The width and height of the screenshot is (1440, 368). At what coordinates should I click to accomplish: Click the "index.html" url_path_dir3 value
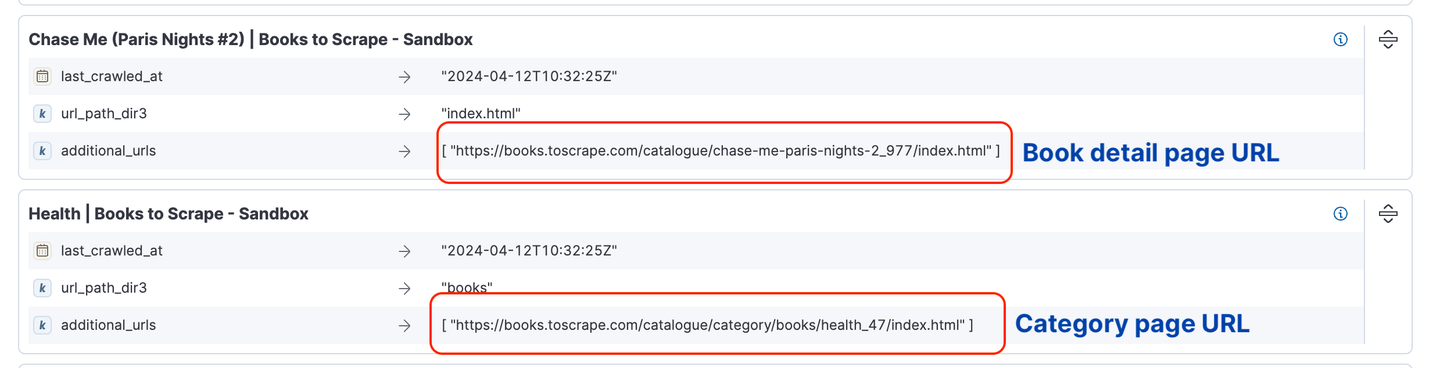[x=481, y=114]
